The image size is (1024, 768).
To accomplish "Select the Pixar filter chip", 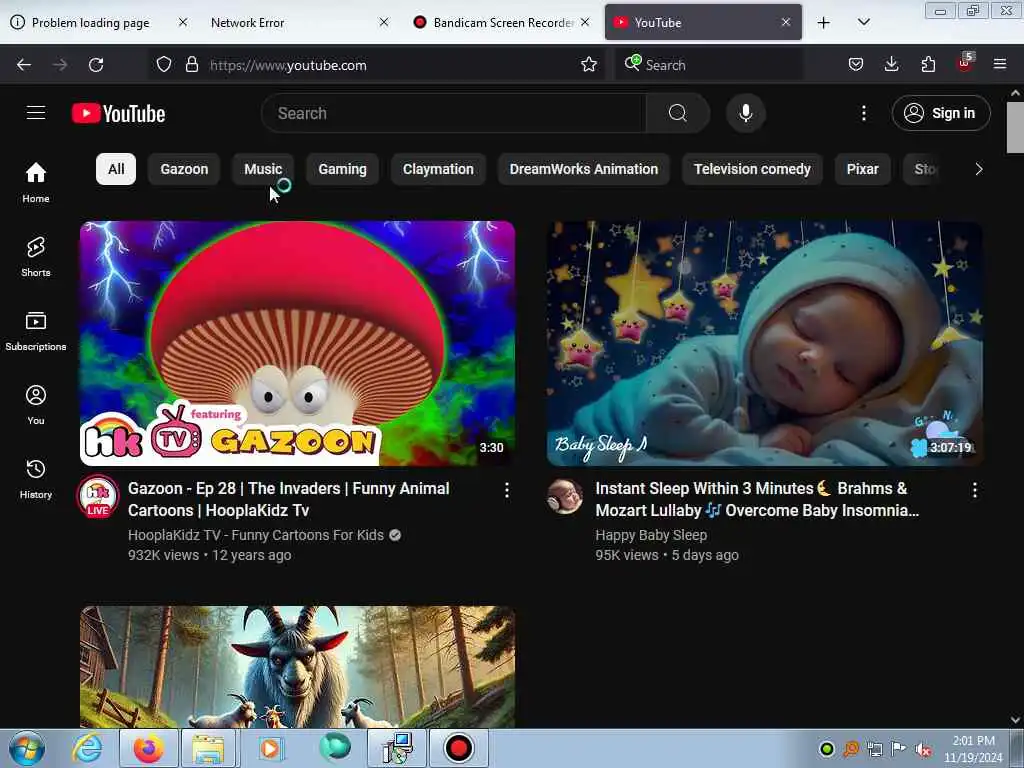I will [x=863, y=169].
